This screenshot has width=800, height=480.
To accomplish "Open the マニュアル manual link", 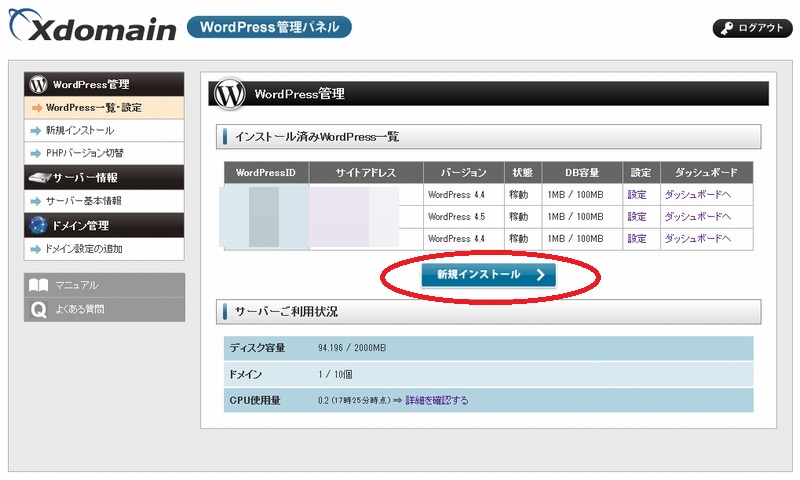I will coord(104,285).
